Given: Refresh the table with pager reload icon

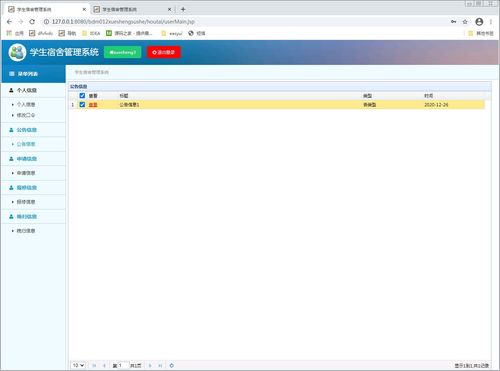Looking at the screenshot, I should (171, 366).
